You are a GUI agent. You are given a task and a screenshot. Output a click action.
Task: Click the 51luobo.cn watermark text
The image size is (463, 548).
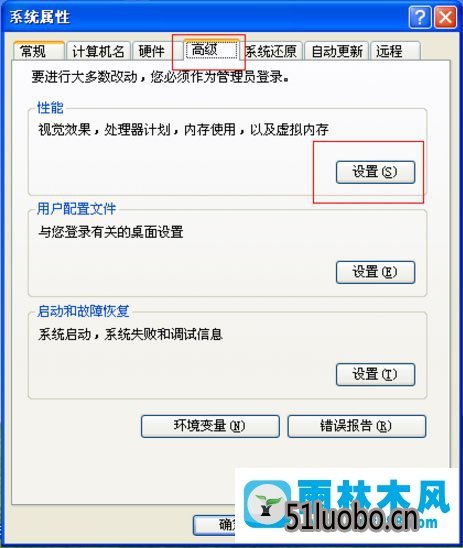tap(352, 518)
